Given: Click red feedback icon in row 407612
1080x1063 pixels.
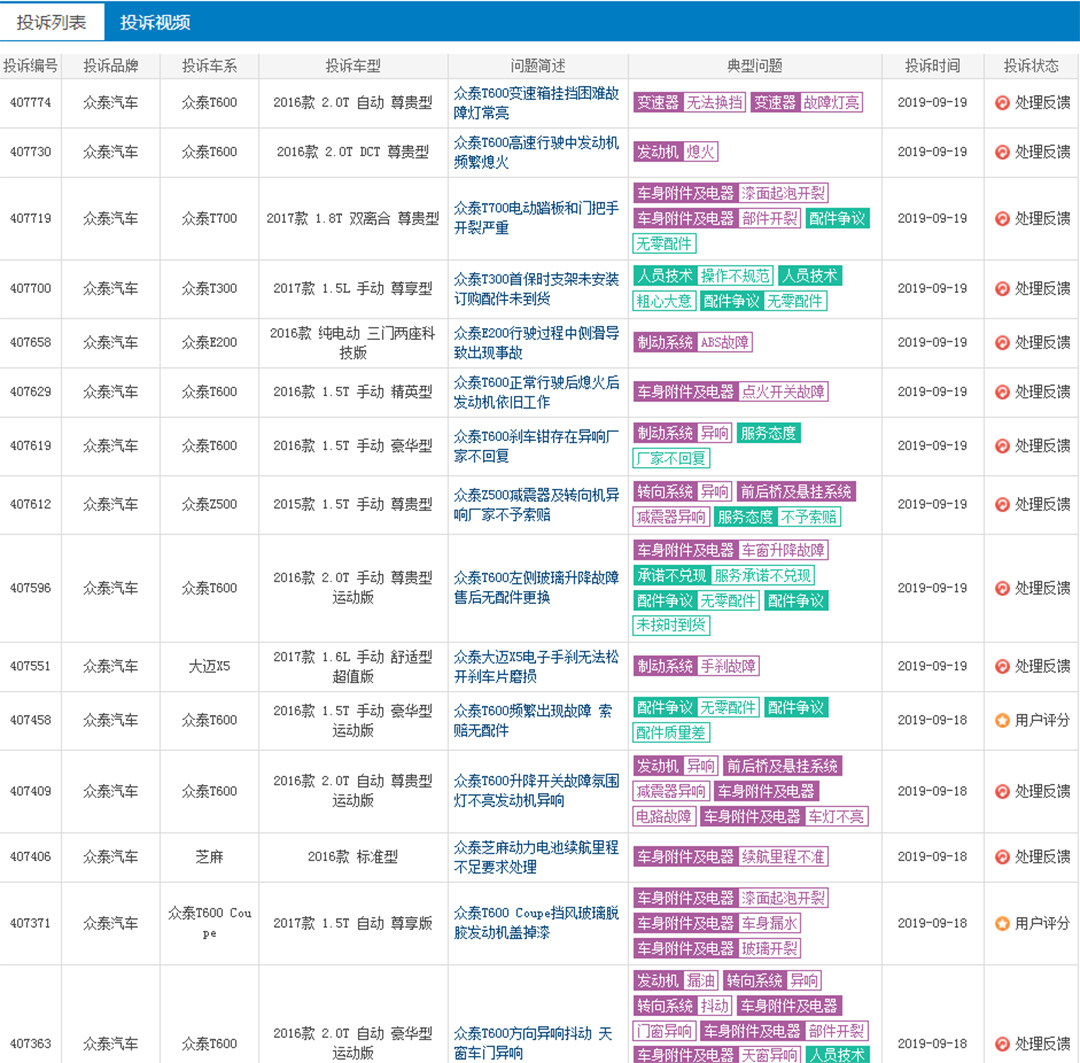Looking at the screenshot, I should click(1002, 504).
